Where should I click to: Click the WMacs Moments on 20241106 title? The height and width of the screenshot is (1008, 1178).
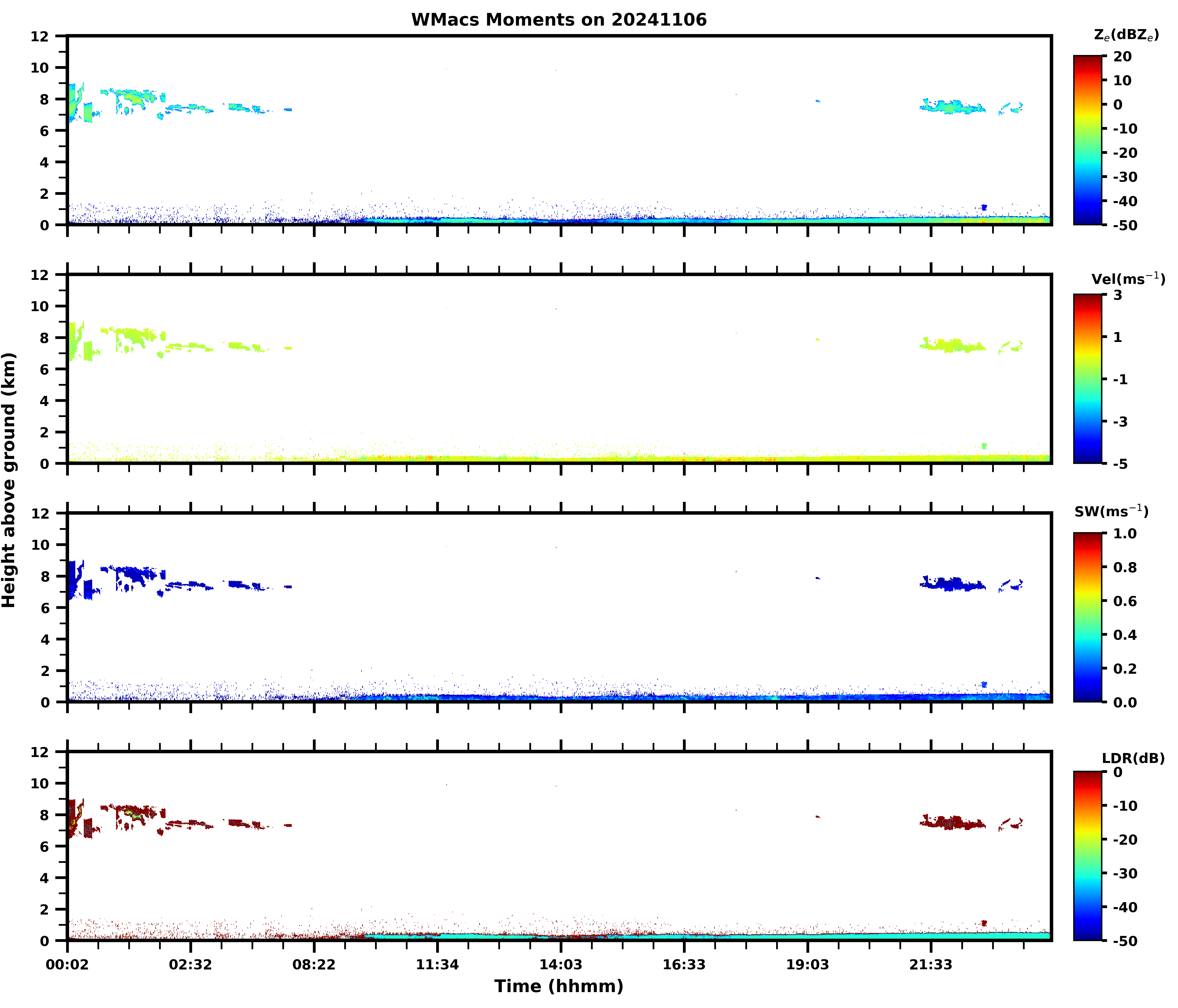tap(559, 20)
